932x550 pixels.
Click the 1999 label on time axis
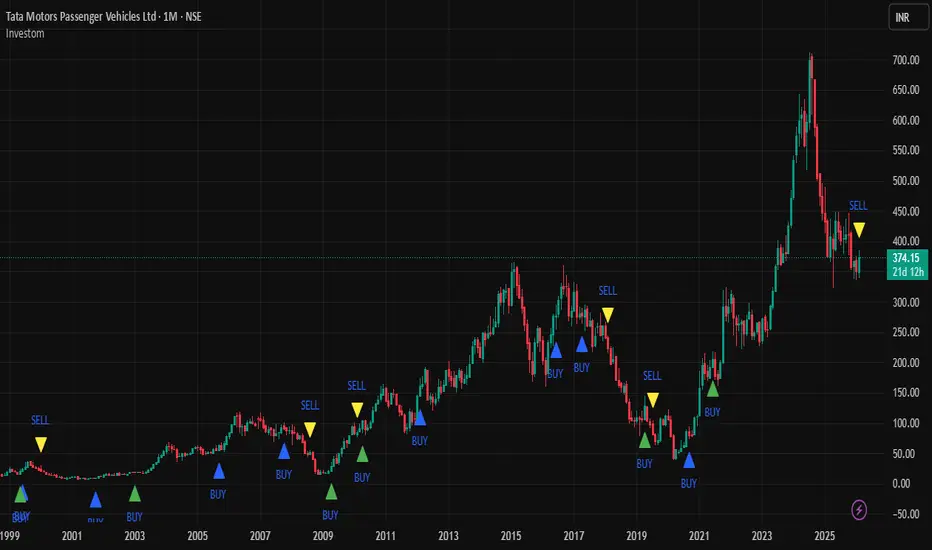(10, 536)
